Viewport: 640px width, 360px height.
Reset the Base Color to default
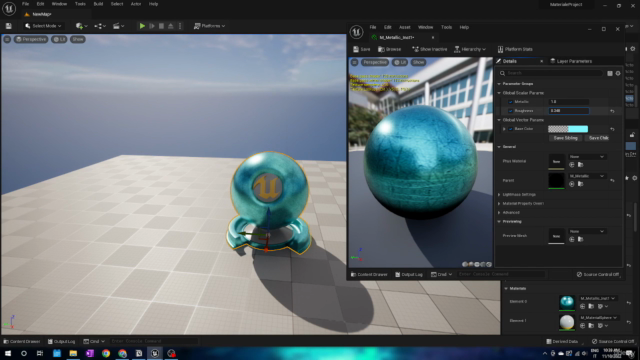point(612,129)
